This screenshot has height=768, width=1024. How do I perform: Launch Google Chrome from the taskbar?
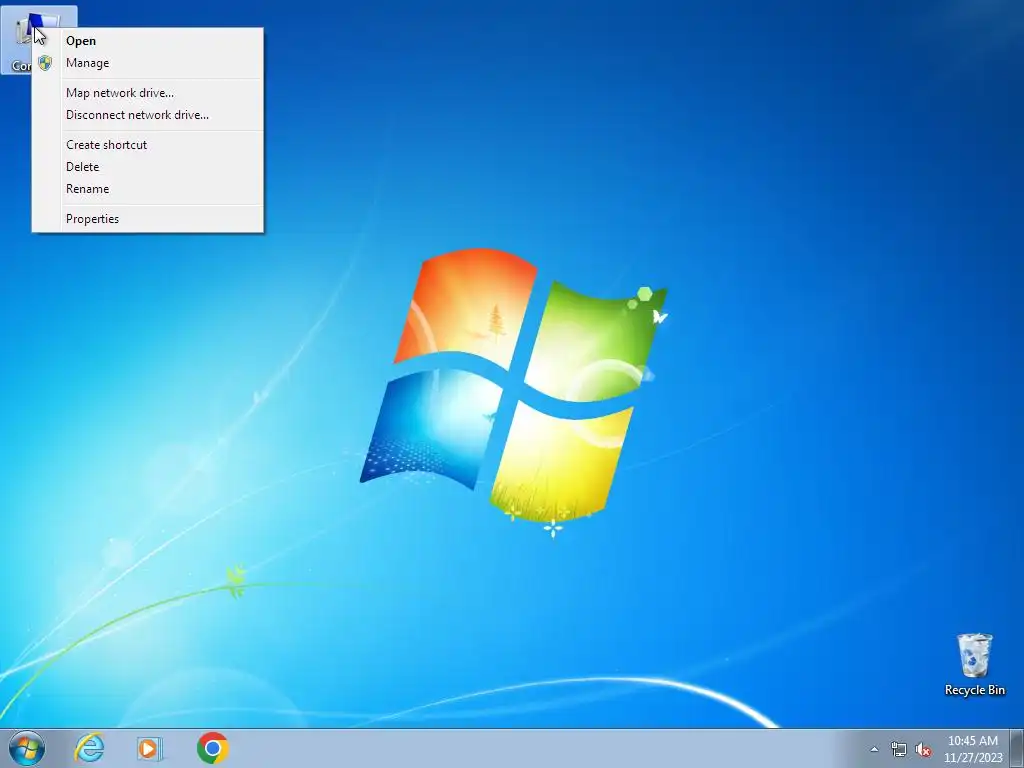pos(212,748)
